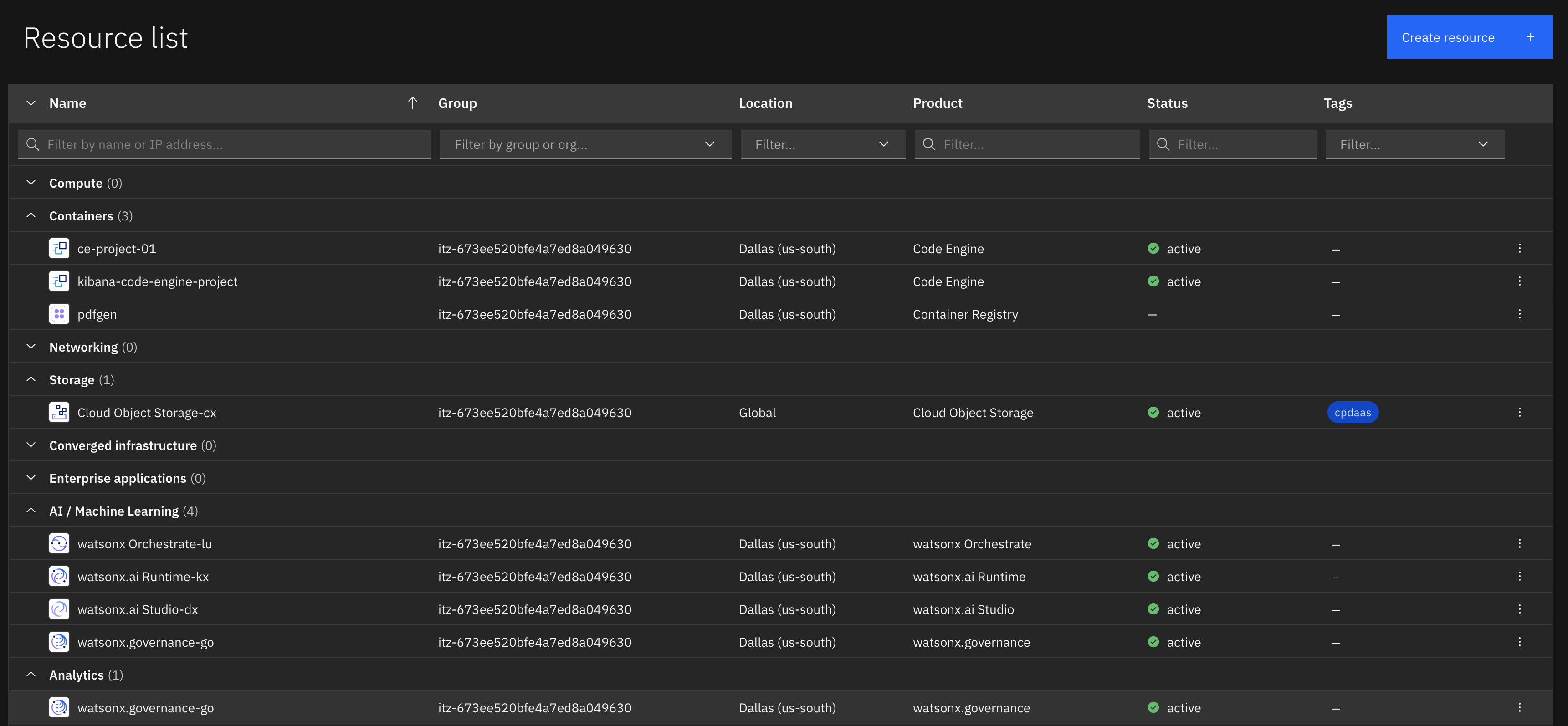The width and height of the screenshot is (1568, 726).
Task: Sort by the Tags column header
Action: point(1337,103)
